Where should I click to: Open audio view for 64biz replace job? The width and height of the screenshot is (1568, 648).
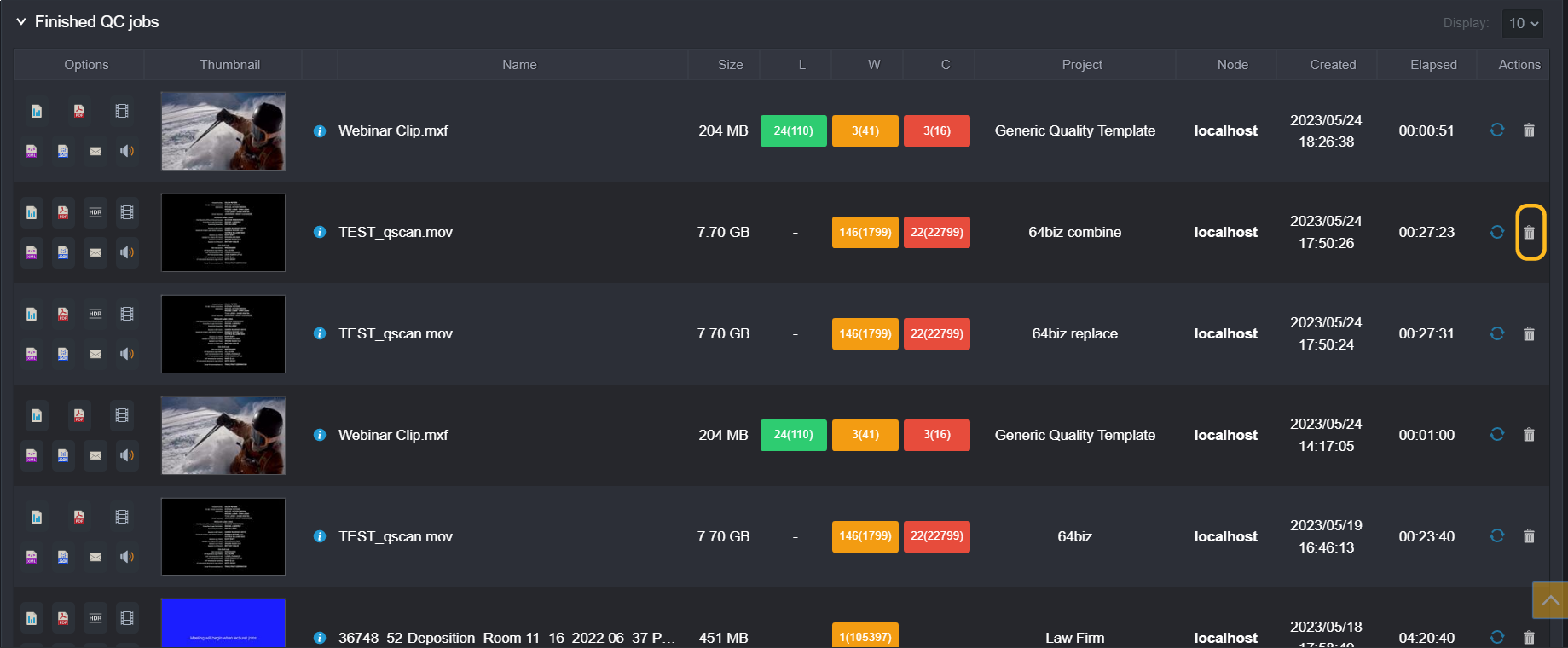pos(127,354)
